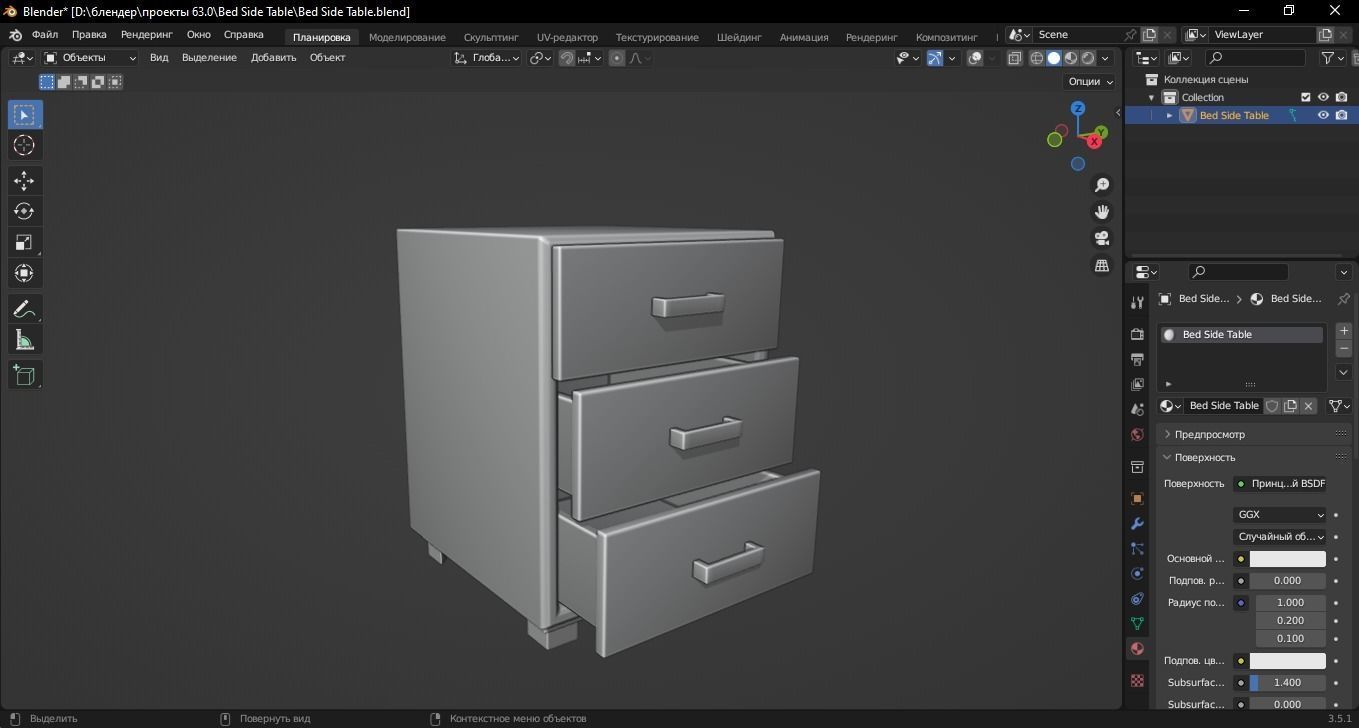Toggle fake user shield for material
Image resolution: width=1359 pixels, height=728 pixels.
(x=1272, y=406)
